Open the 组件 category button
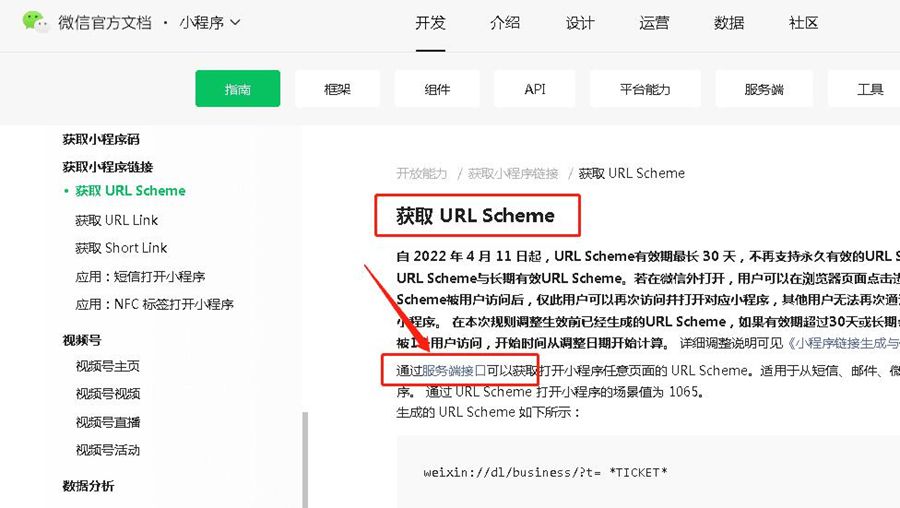The width and height of the screenshot is (900, 508). (x=437, y=89)
